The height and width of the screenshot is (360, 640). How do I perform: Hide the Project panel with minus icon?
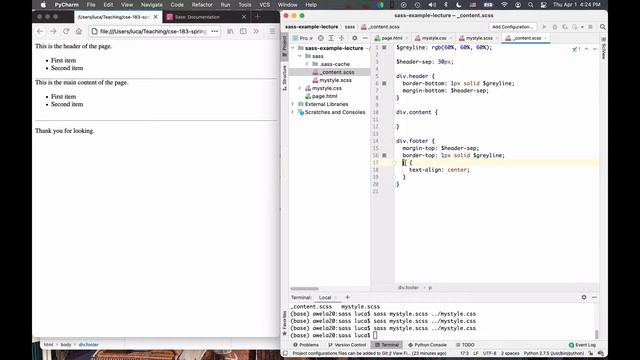tap(365, 38)
